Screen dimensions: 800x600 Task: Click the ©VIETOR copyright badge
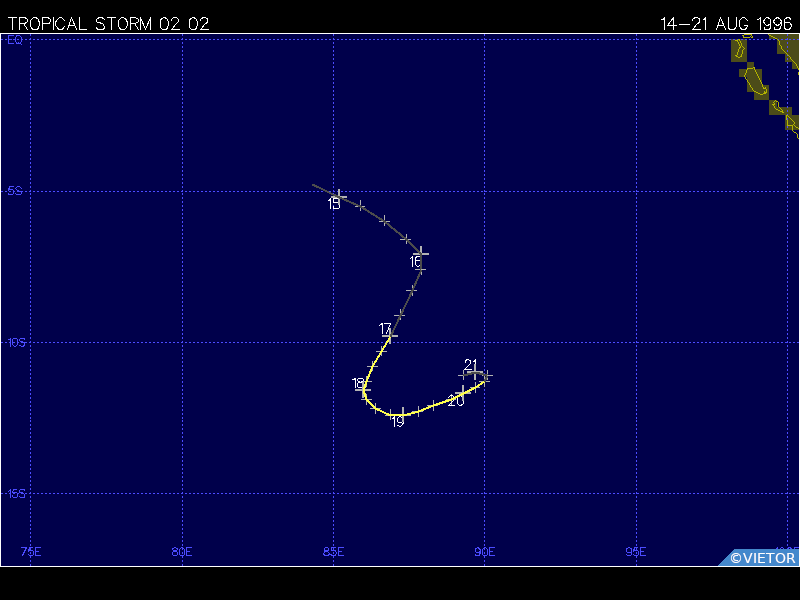759,558
